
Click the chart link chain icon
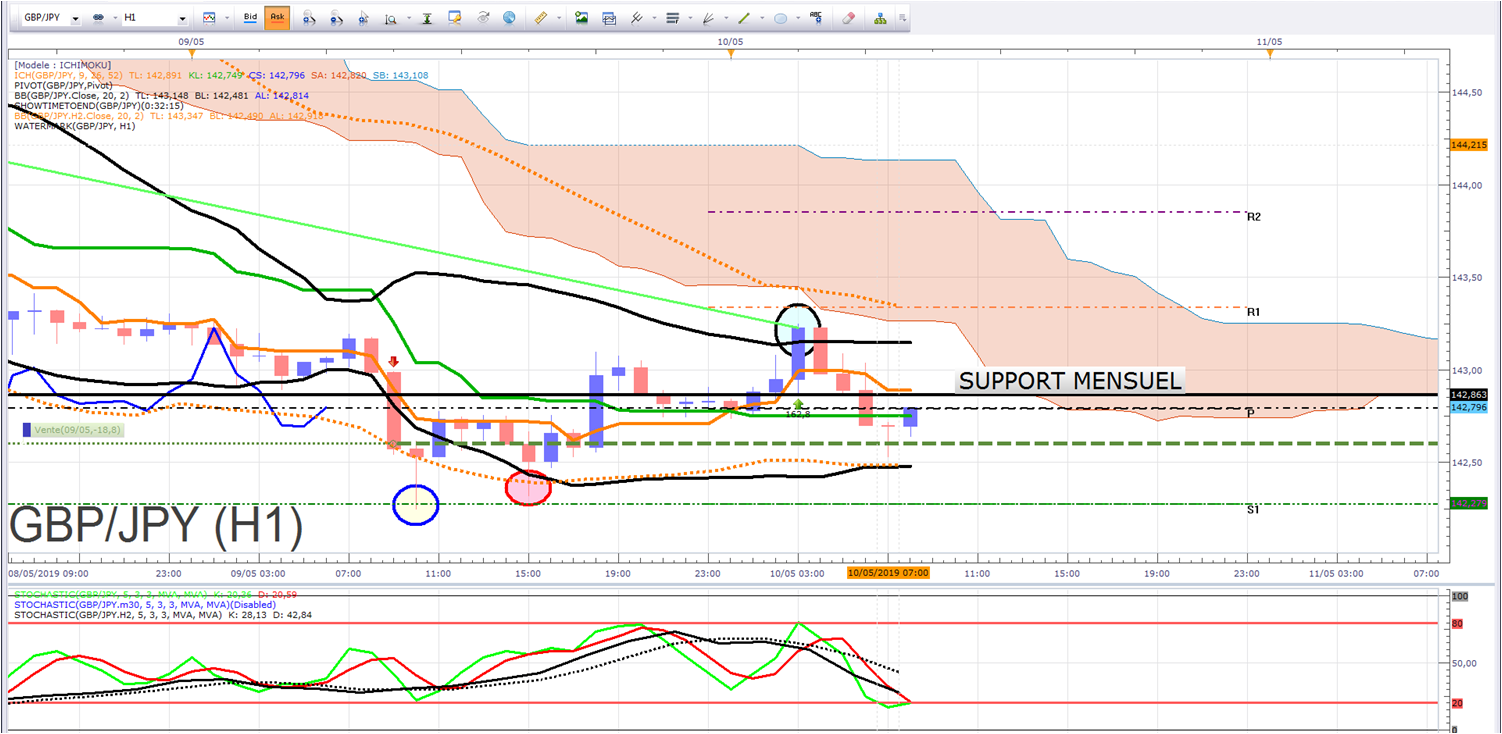tap(98, 18)
